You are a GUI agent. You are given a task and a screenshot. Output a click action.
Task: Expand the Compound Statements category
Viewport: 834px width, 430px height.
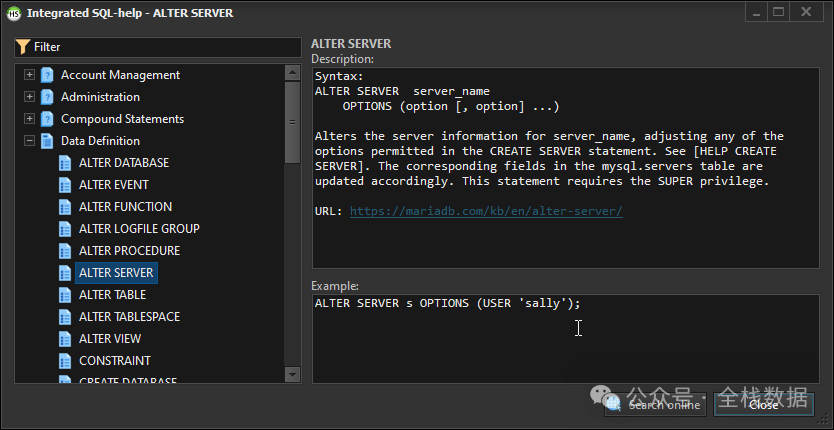coord(30,119)
